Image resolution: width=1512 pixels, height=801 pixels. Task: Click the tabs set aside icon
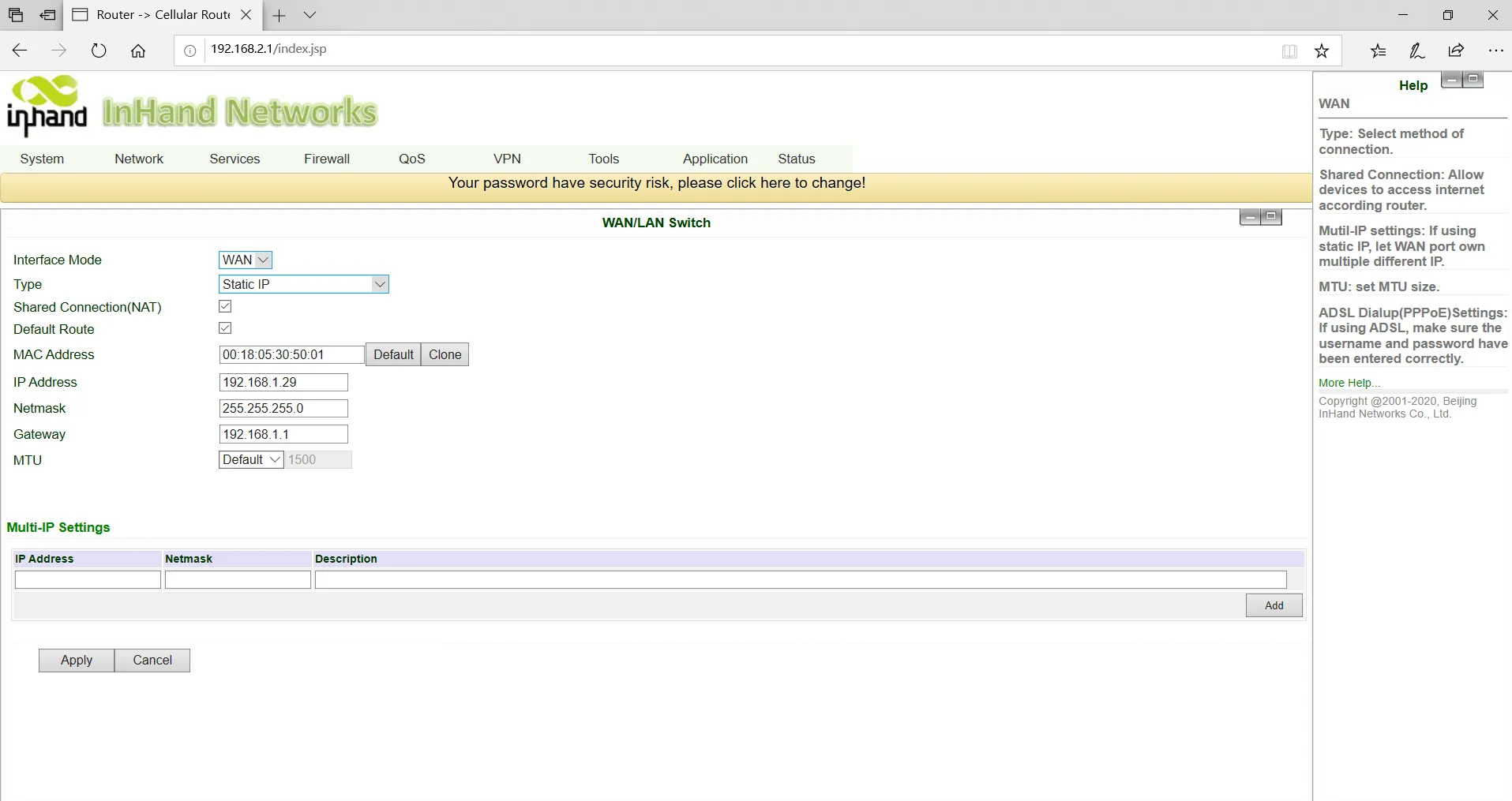[15, 15]
